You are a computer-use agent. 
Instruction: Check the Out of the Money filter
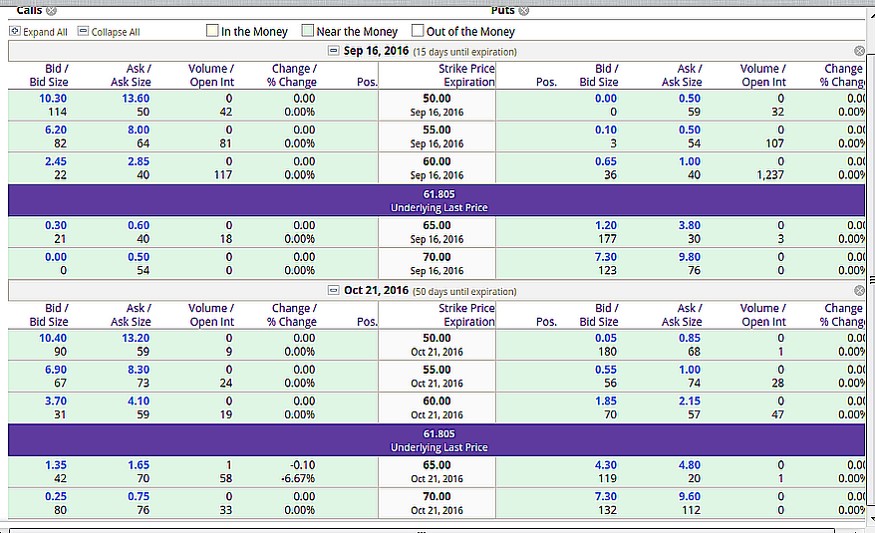coord(418,31)
